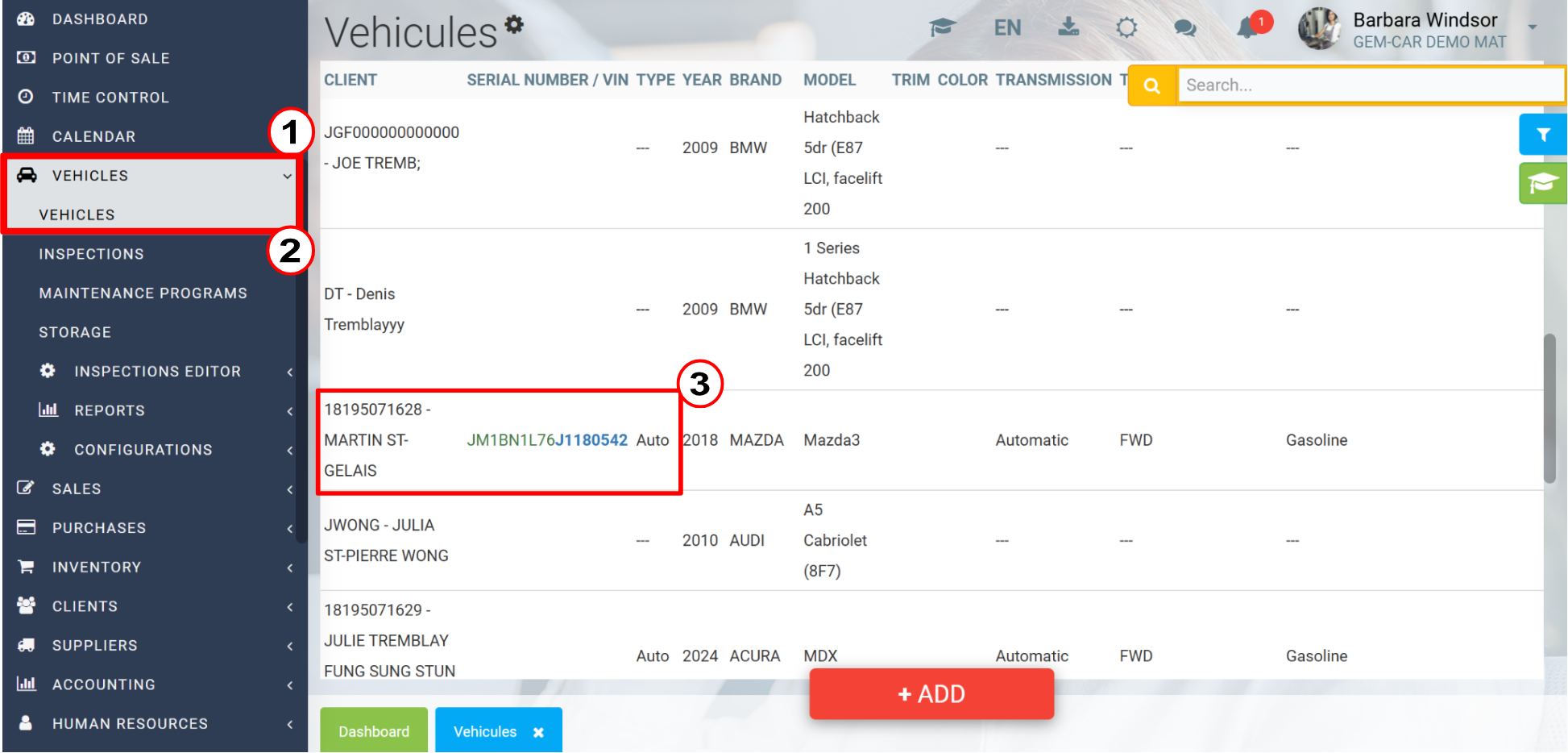Open Inspections in the sidebar
The height and width of the screenshot is (753, 1568).
click(x=91, y=254)
